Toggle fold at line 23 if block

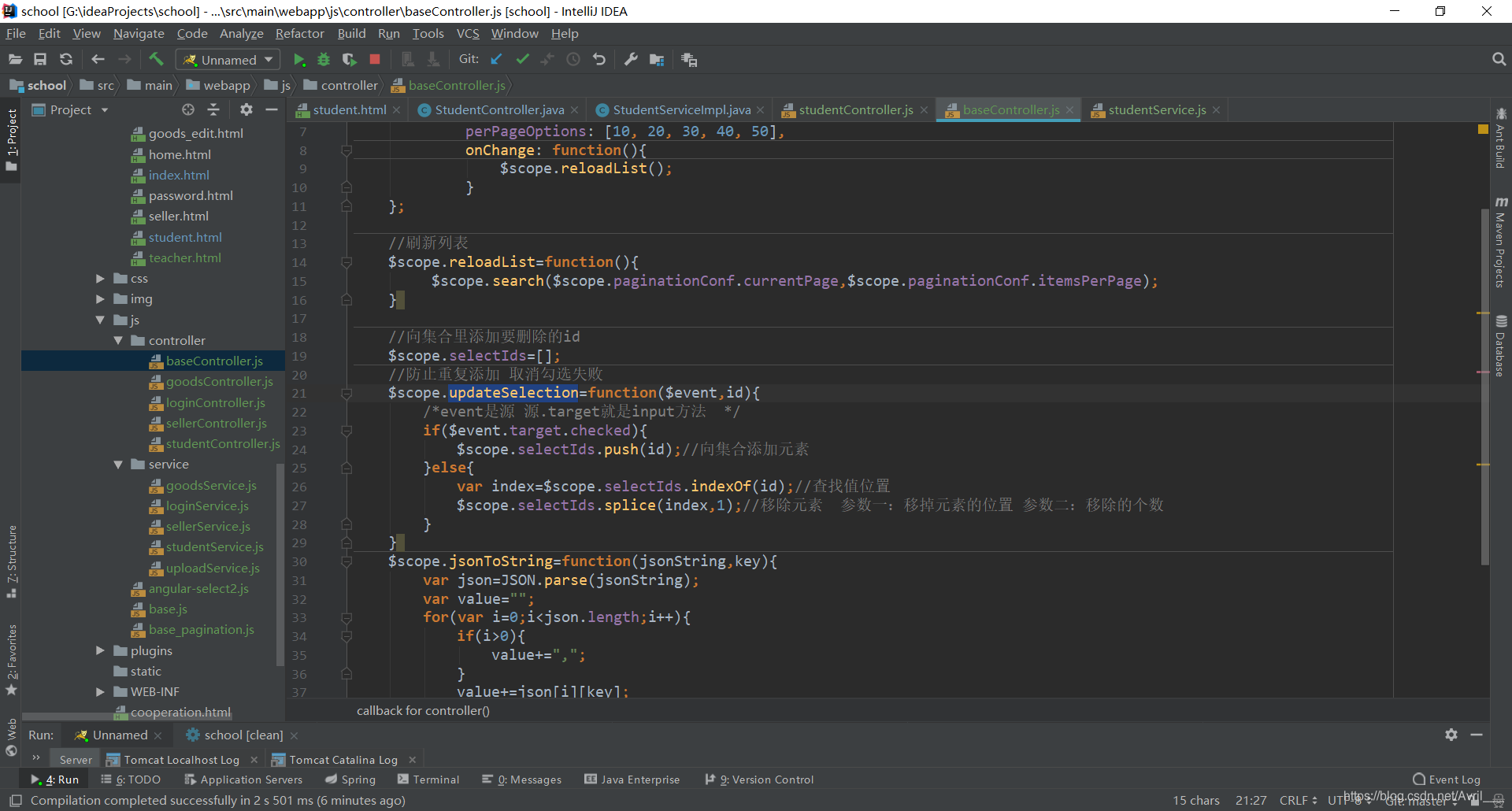[346, 431]
